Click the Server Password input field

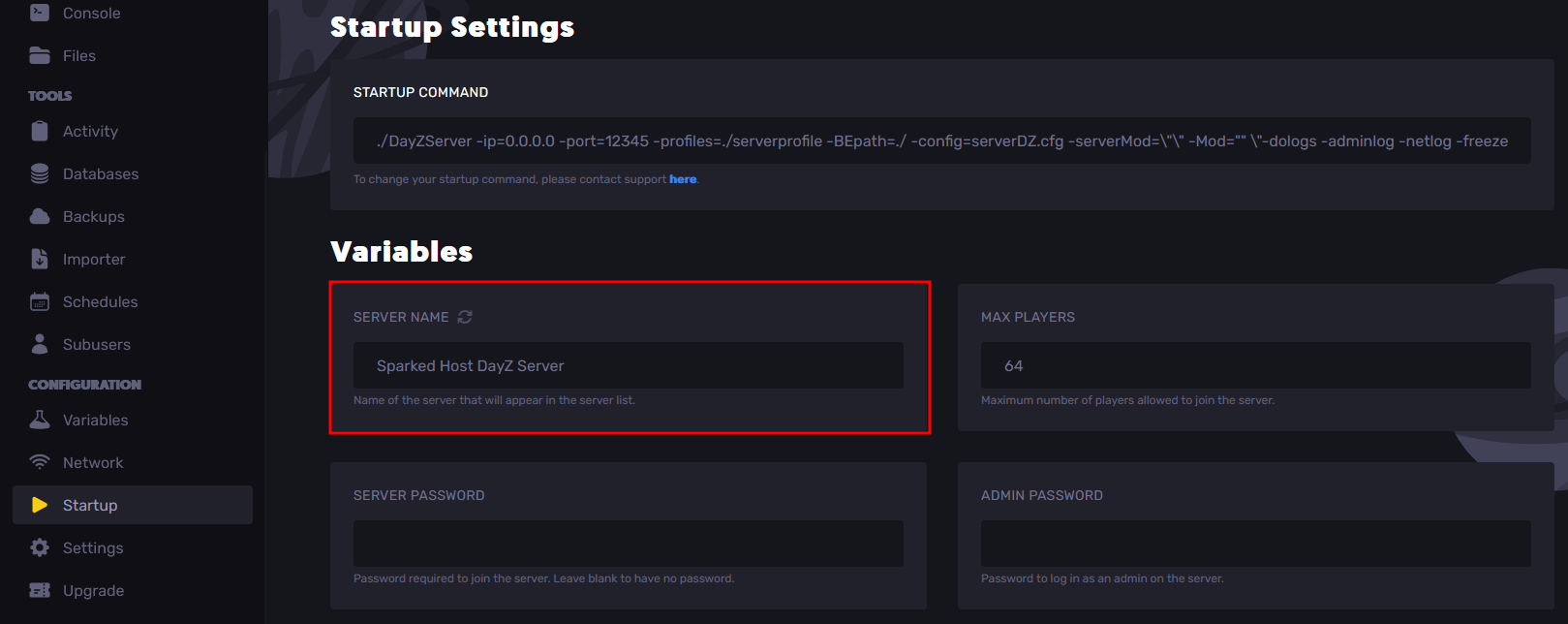[x=629, y=544]
